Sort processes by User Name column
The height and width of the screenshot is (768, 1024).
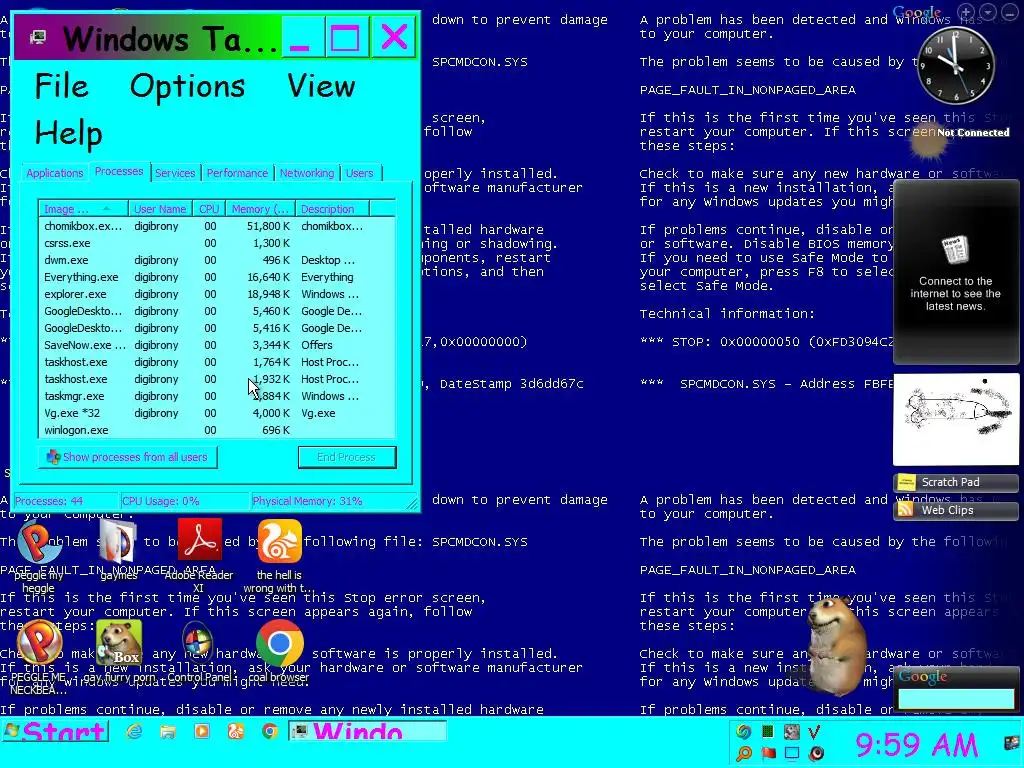[x=160, y=209]
